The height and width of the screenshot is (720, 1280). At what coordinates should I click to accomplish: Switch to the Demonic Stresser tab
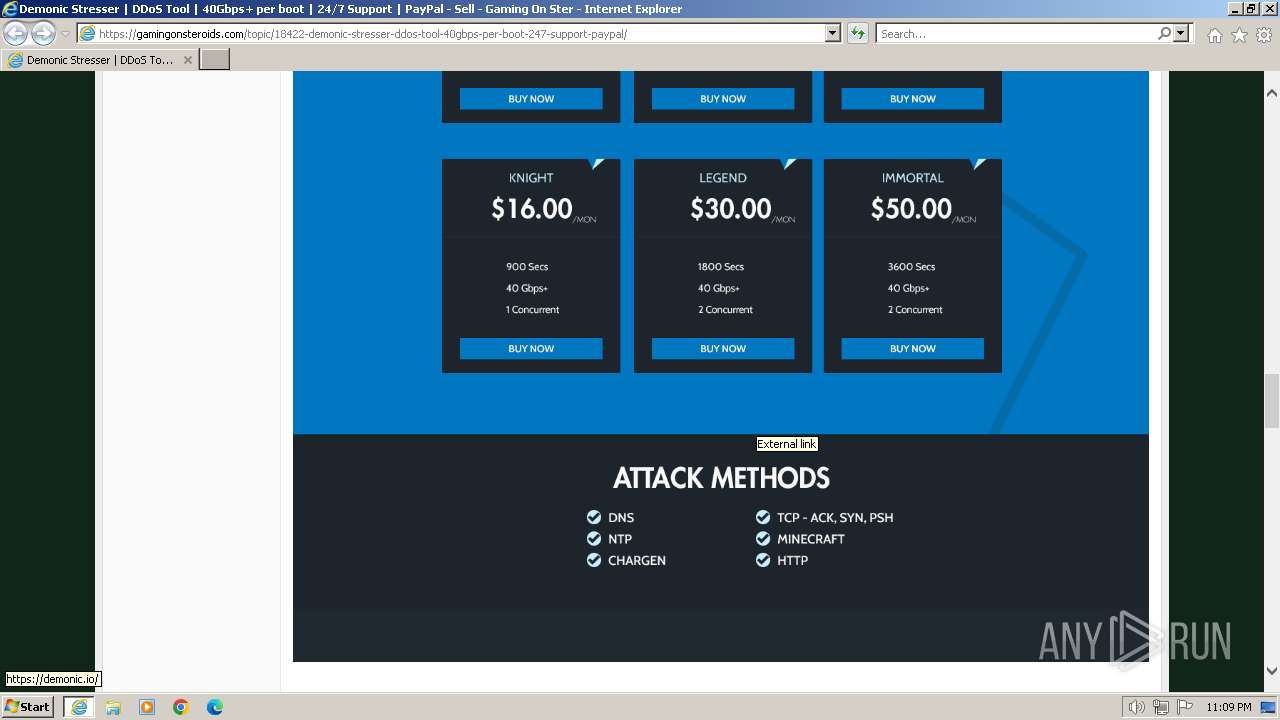[x=100, y=60]
